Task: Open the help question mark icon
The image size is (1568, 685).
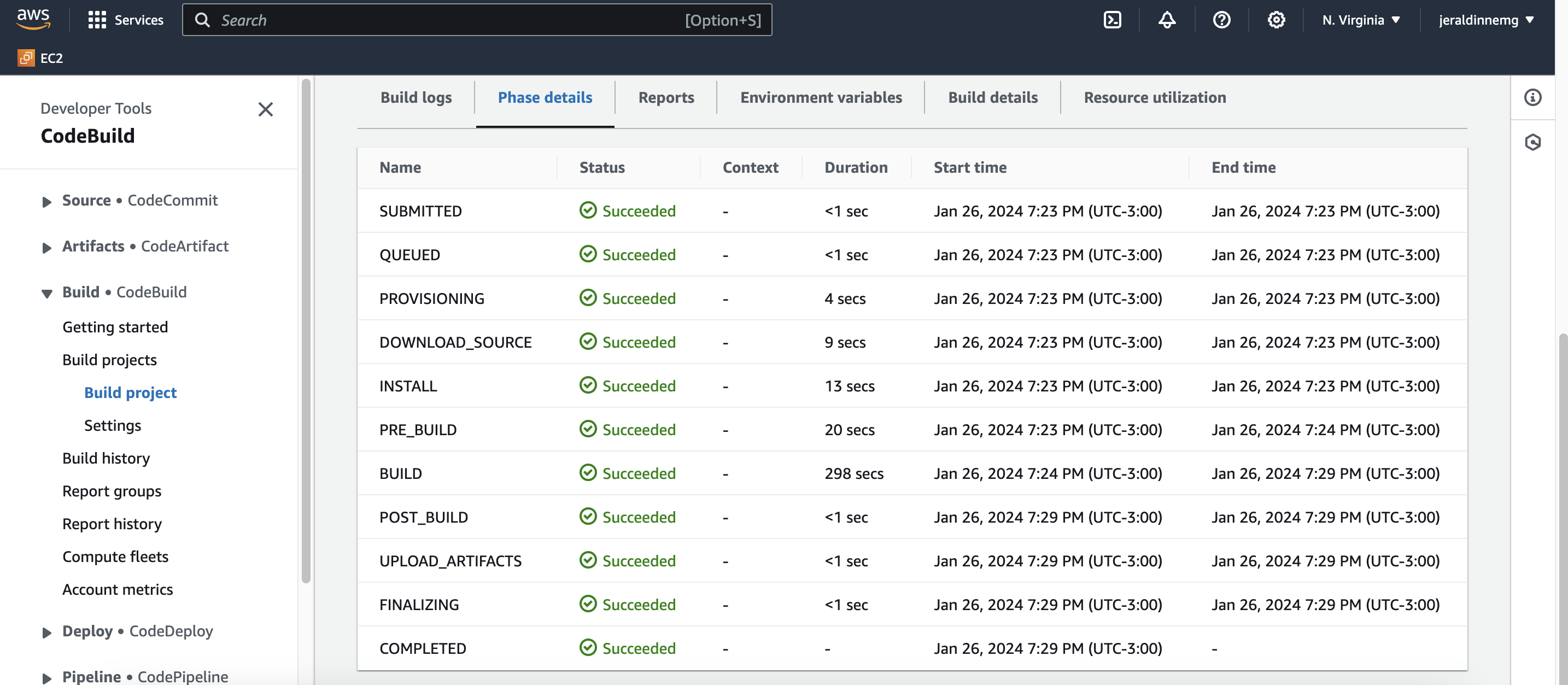Action: pyautogui.click(x=1221, y=20)
